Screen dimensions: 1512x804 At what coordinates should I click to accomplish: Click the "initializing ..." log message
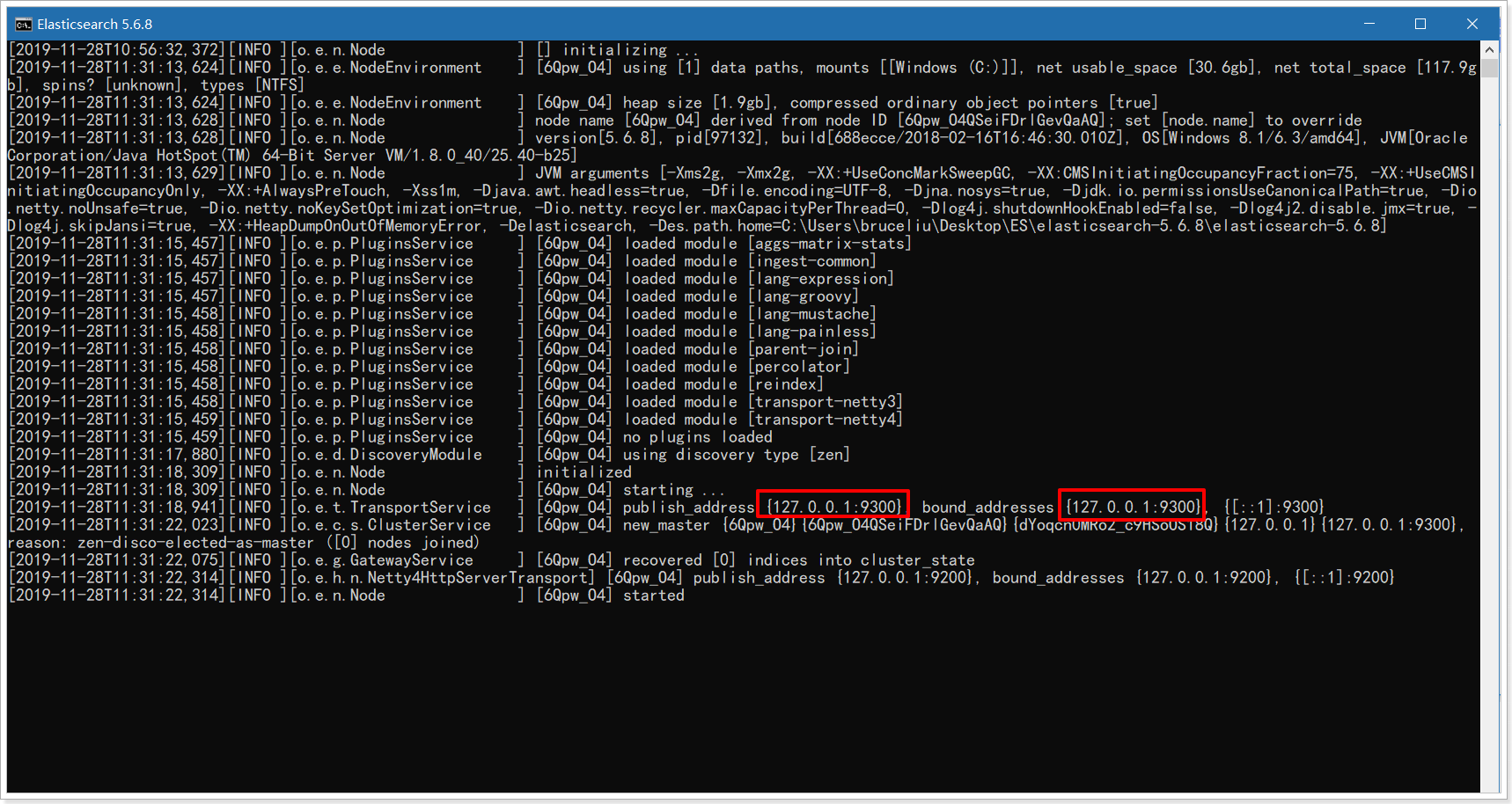click(630, 50)
